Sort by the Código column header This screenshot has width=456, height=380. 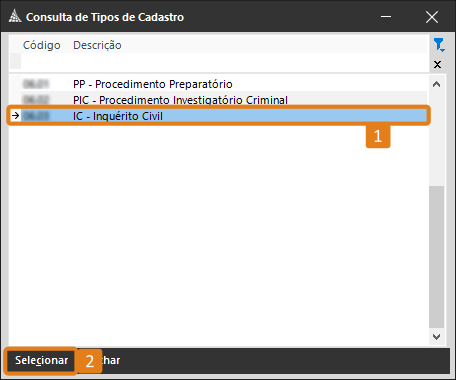(42, 45)
